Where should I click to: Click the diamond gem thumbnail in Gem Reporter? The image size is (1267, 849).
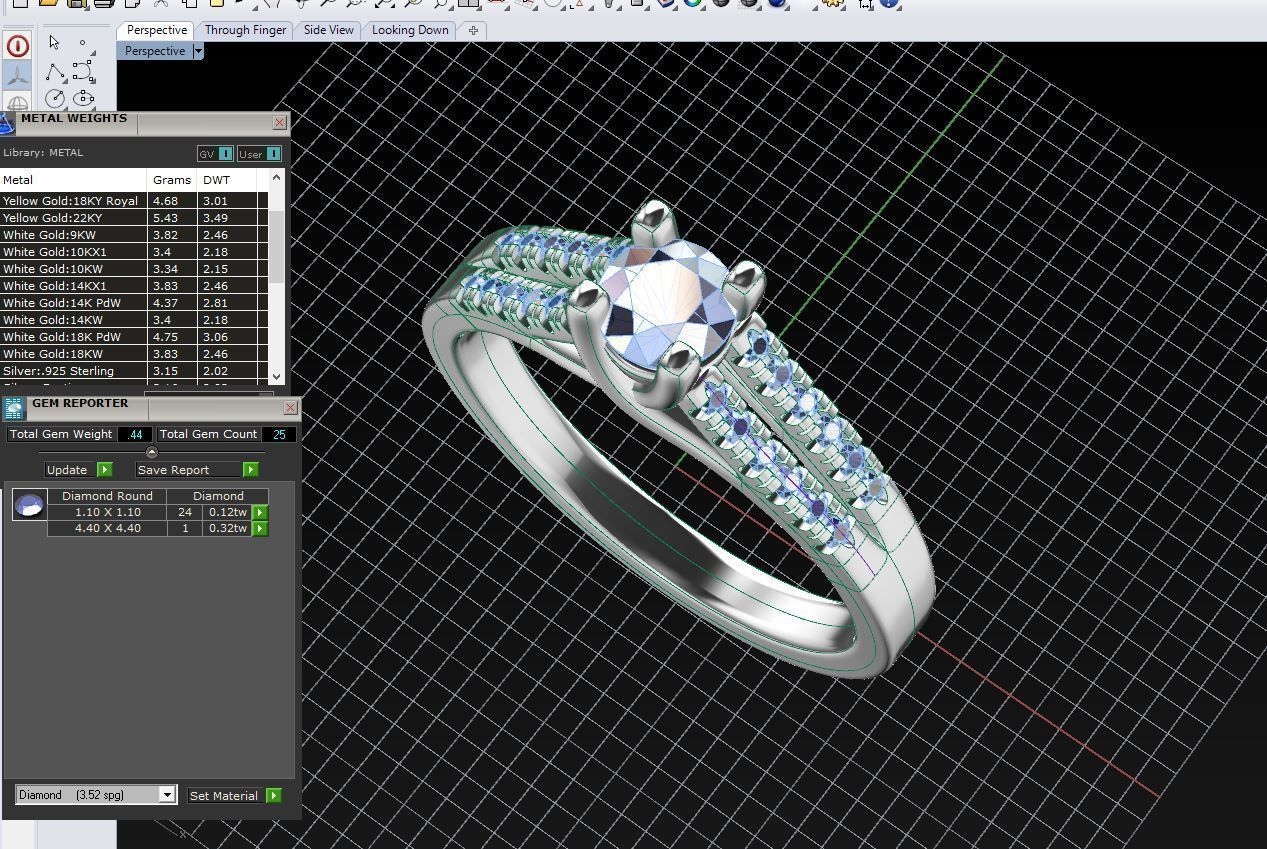pyautogui.click(x=29, y=505)
